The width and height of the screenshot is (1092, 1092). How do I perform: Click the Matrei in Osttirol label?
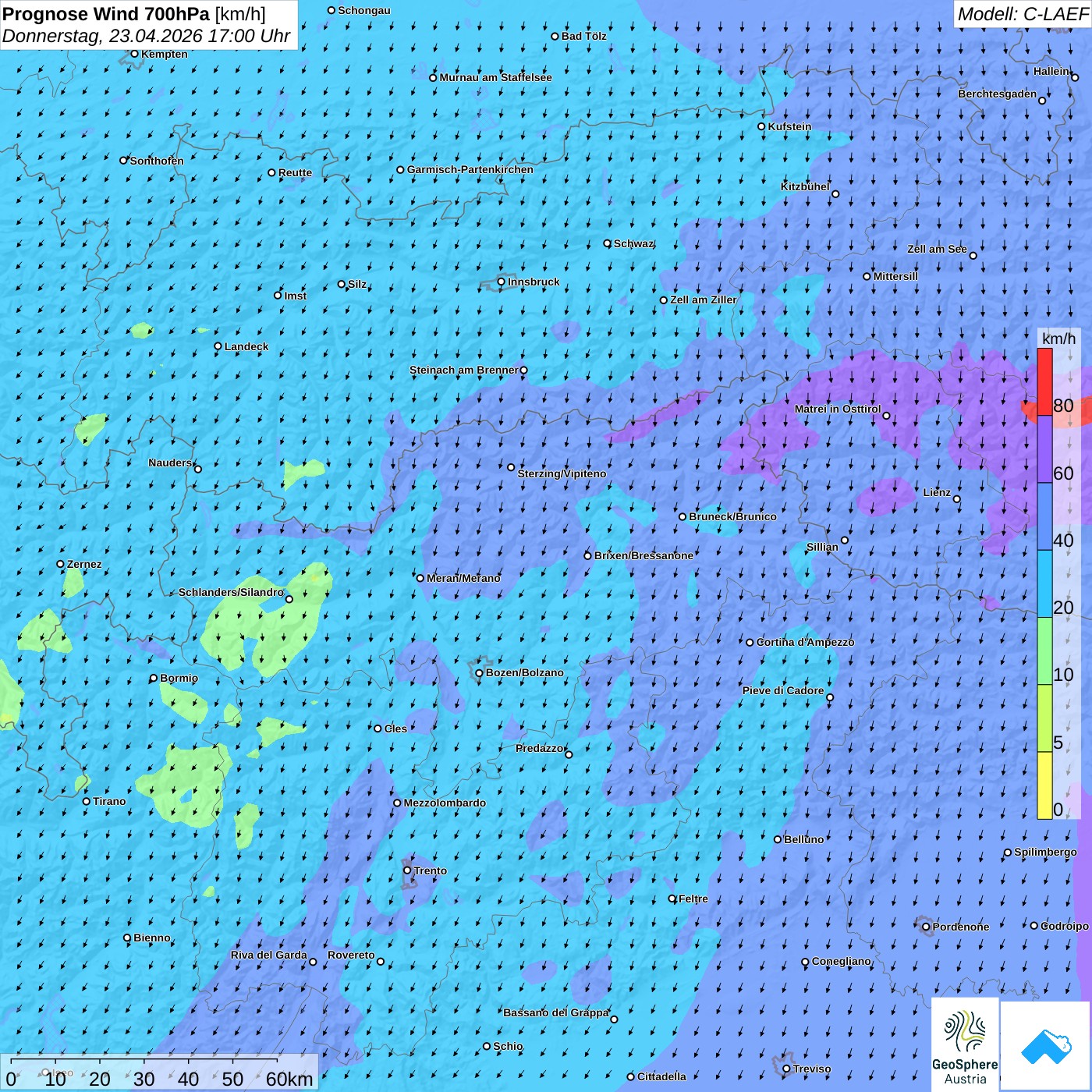(x=838, y=409)
